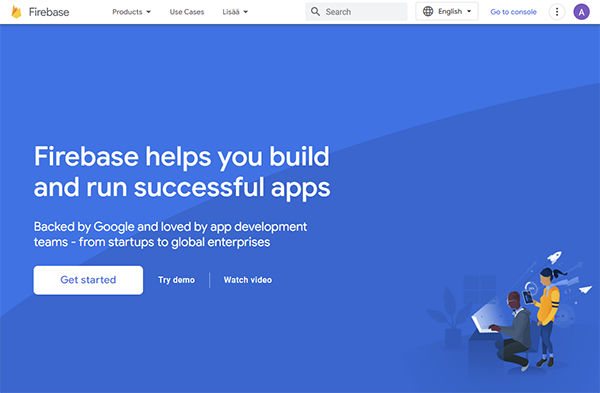Click the headline 'Firebase helps you build'
This screenshot has height=393, width=600.
(182, 157)
